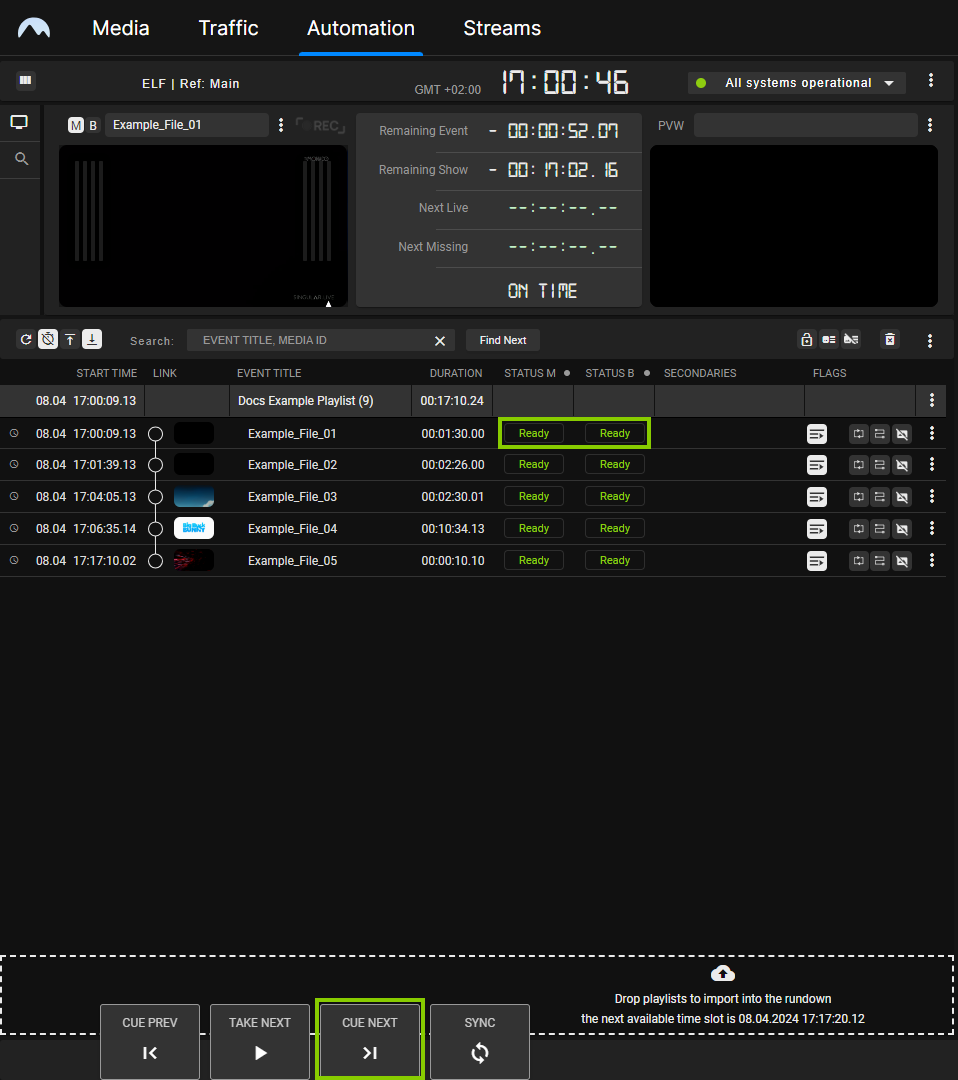Click the SYNC button icon
958x1080 pixels.
[x=480, y=1052]
